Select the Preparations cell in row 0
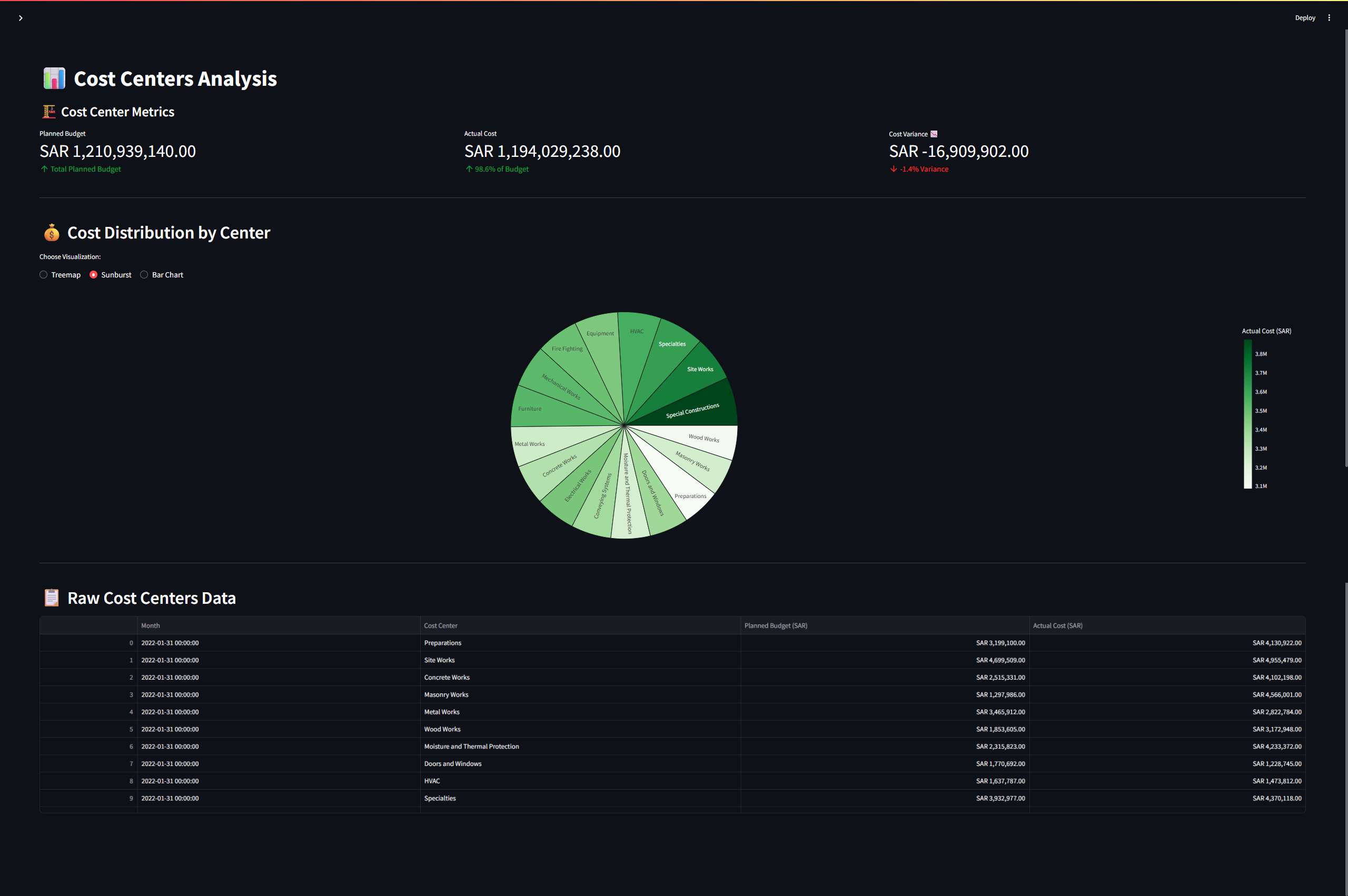 [x=580, y=643]
